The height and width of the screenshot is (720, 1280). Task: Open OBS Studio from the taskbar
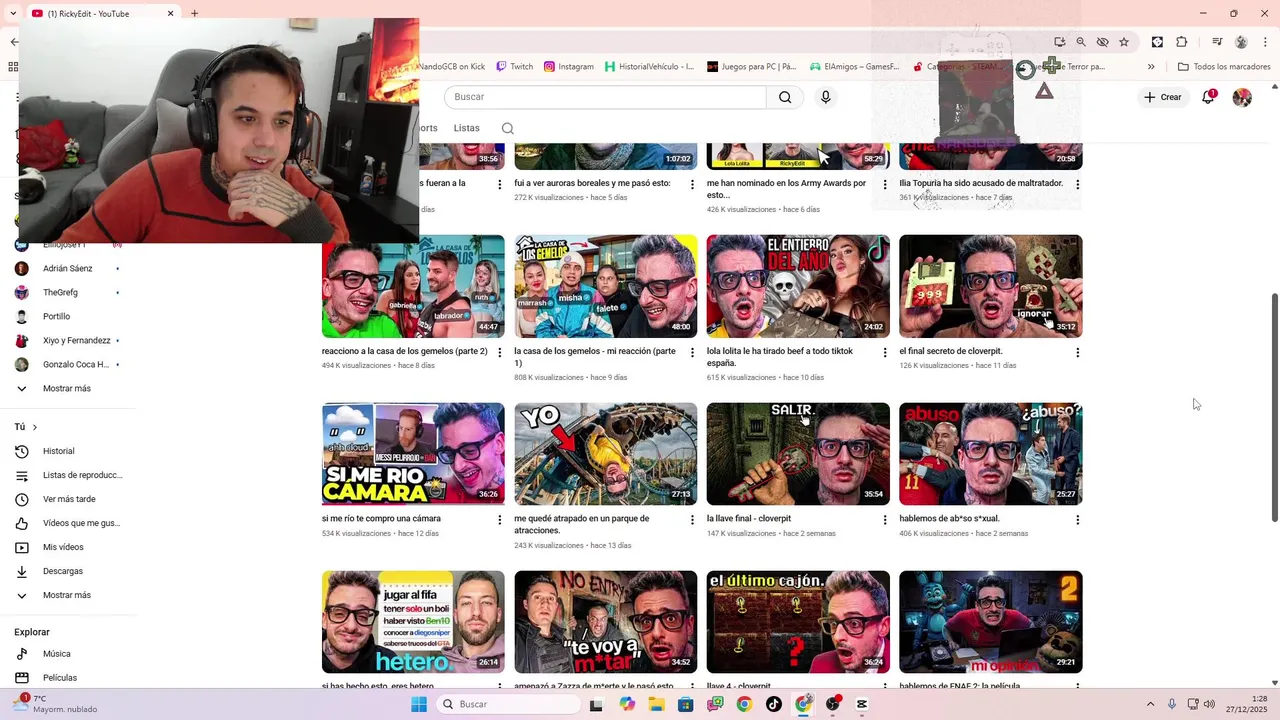pyautogui.click(x=833, y=704)
